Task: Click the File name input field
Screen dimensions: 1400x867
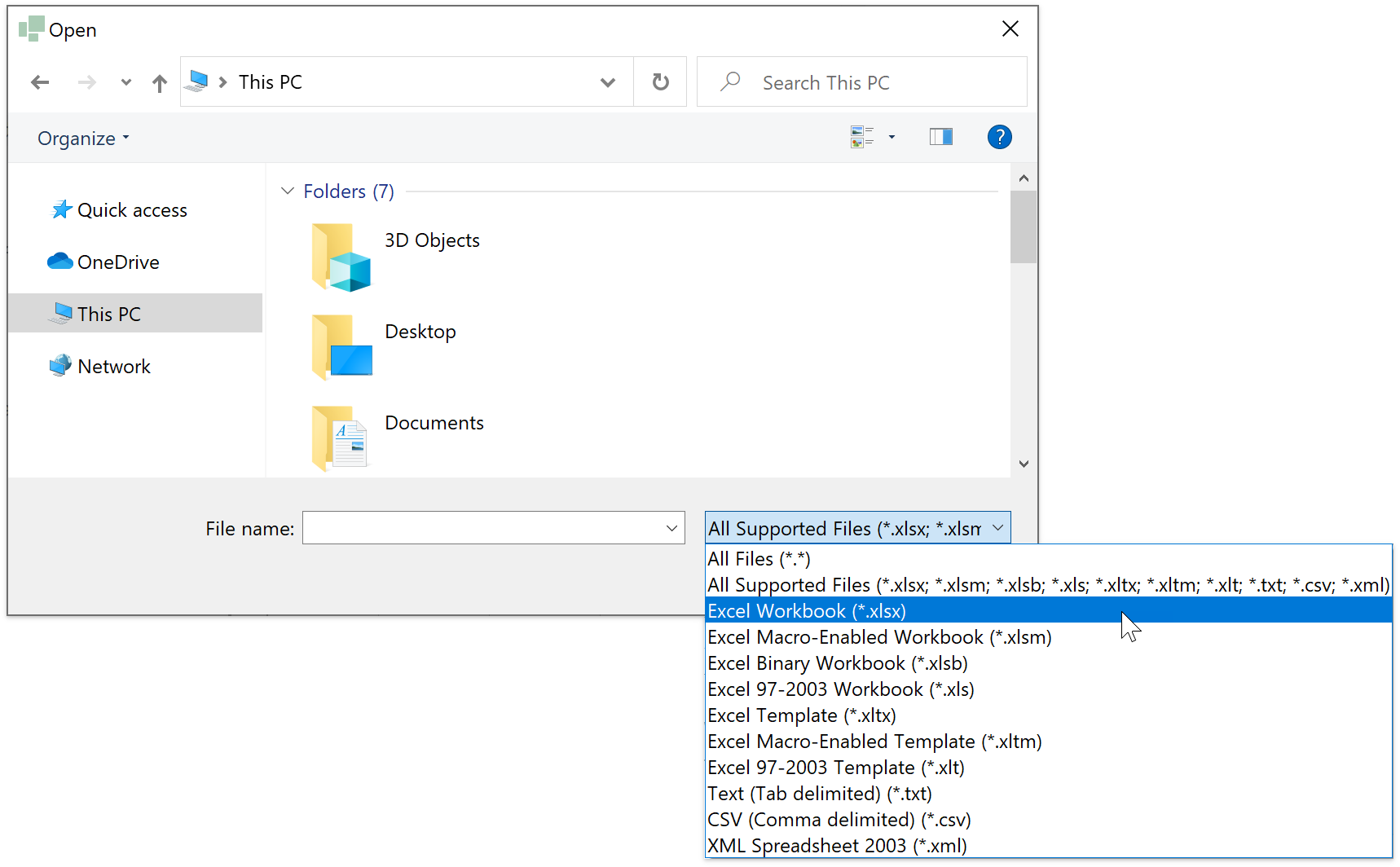Action: click(484, 528)
